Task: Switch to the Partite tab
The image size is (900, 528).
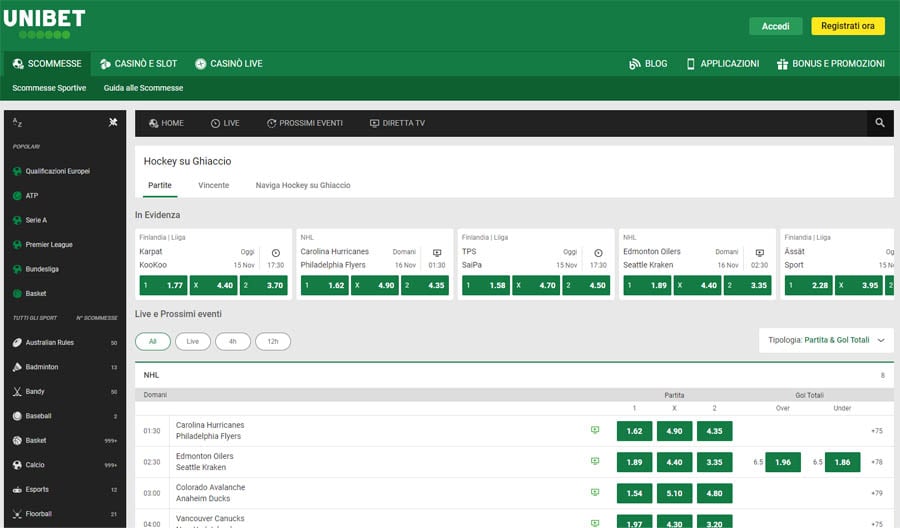Action: tap(160, 185)
